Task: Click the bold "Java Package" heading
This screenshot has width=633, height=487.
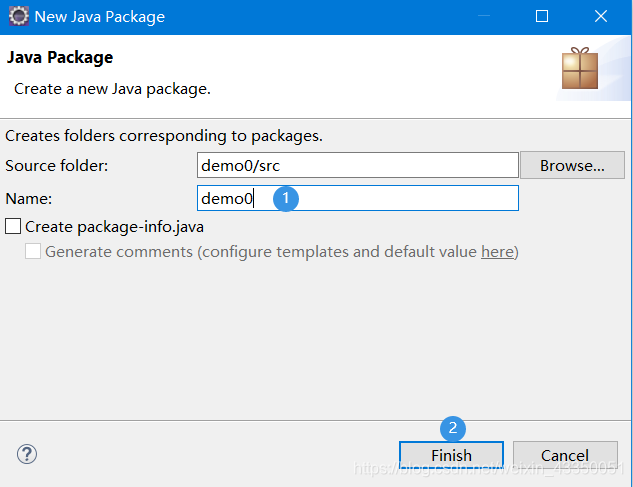Action: 60,58
